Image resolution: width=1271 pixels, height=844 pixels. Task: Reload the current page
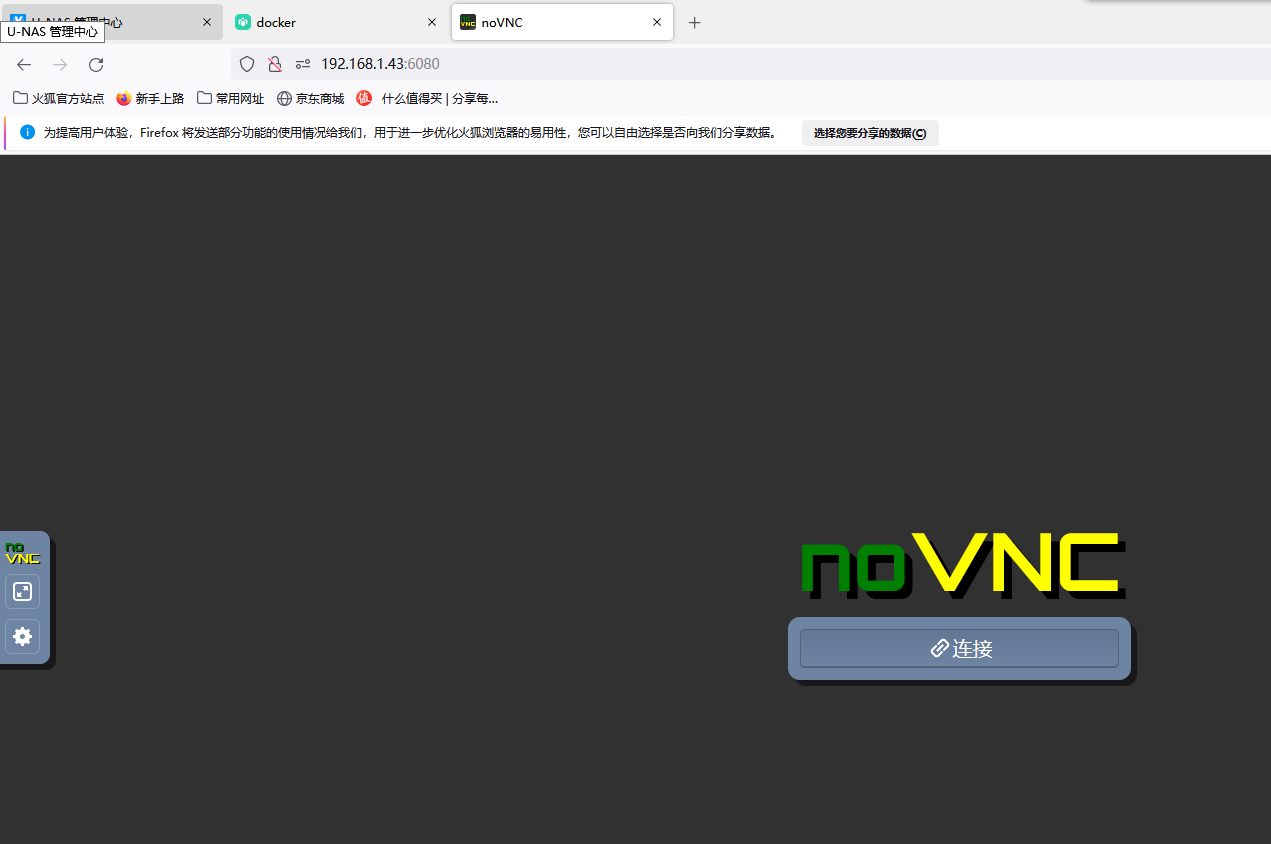coord(95,64)
